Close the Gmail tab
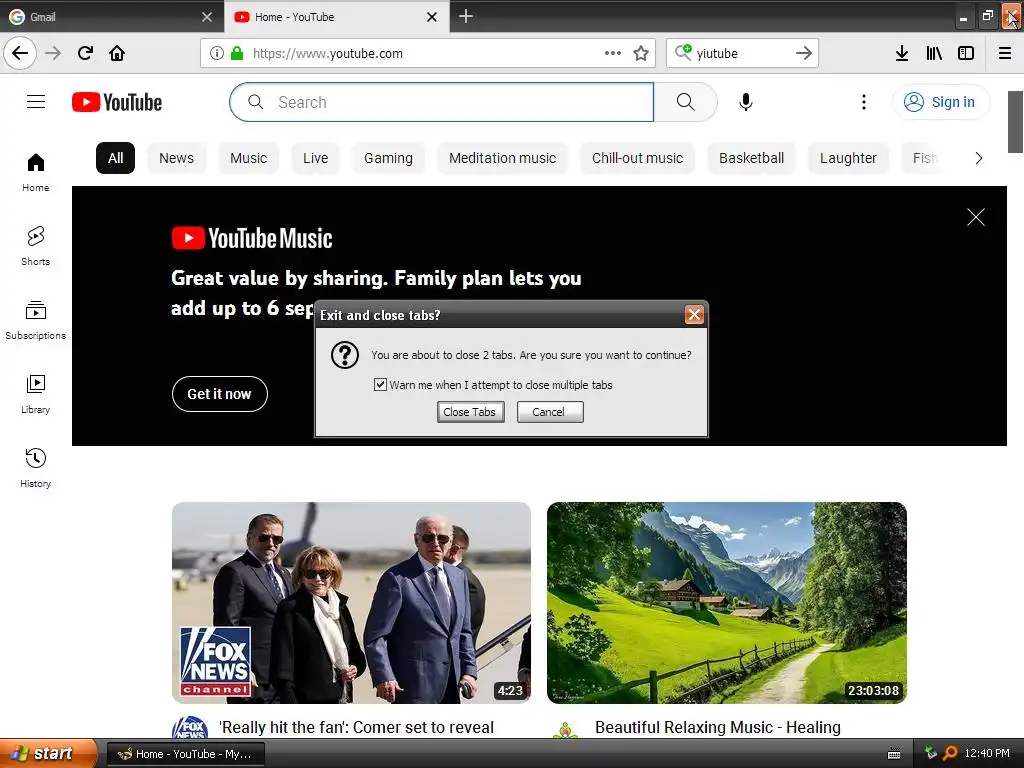The image size is (1024, 768). click(207, 17)
